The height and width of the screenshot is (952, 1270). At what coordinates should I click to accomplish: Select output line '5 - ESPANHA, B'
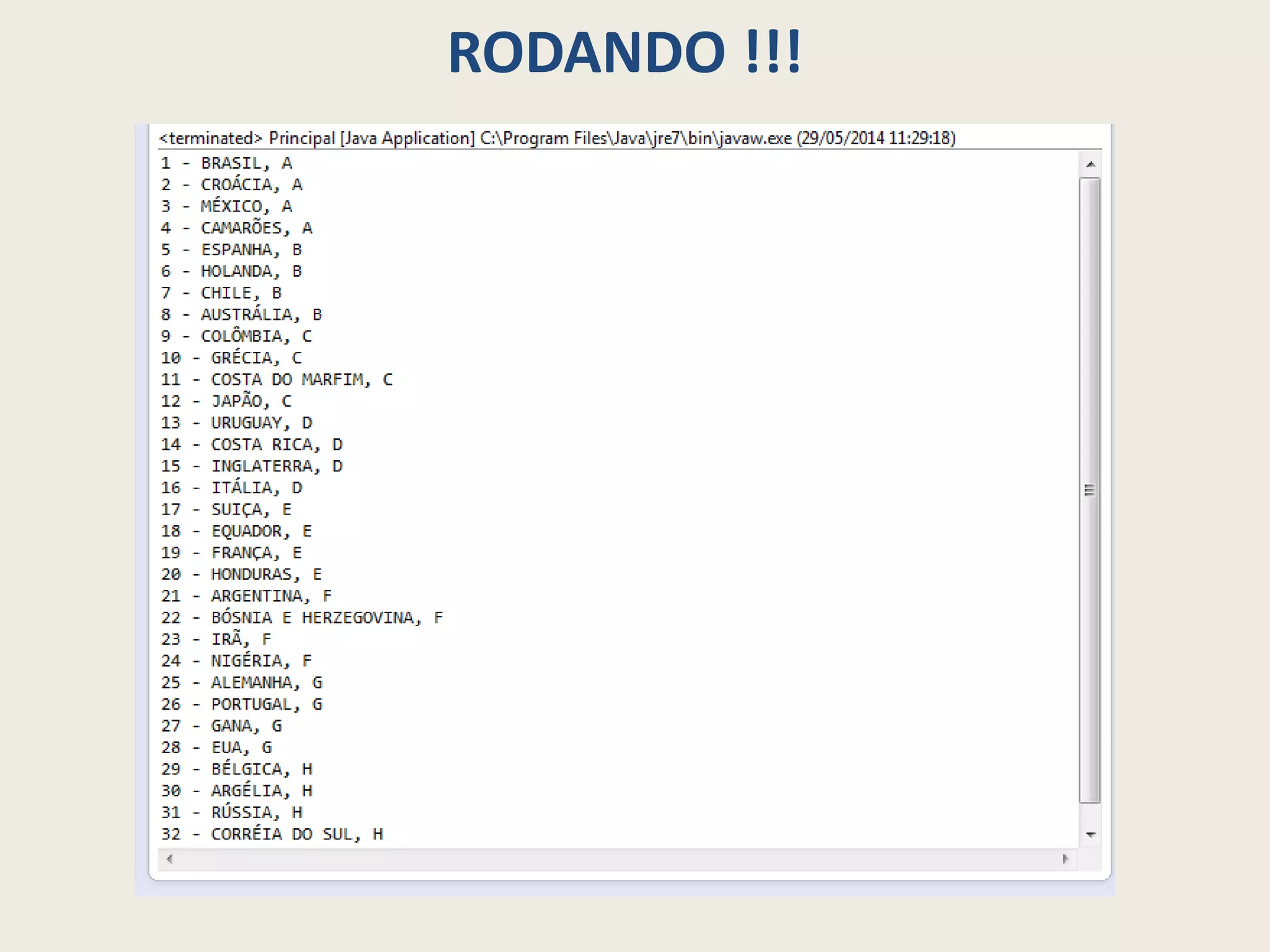tap(231, 250)
